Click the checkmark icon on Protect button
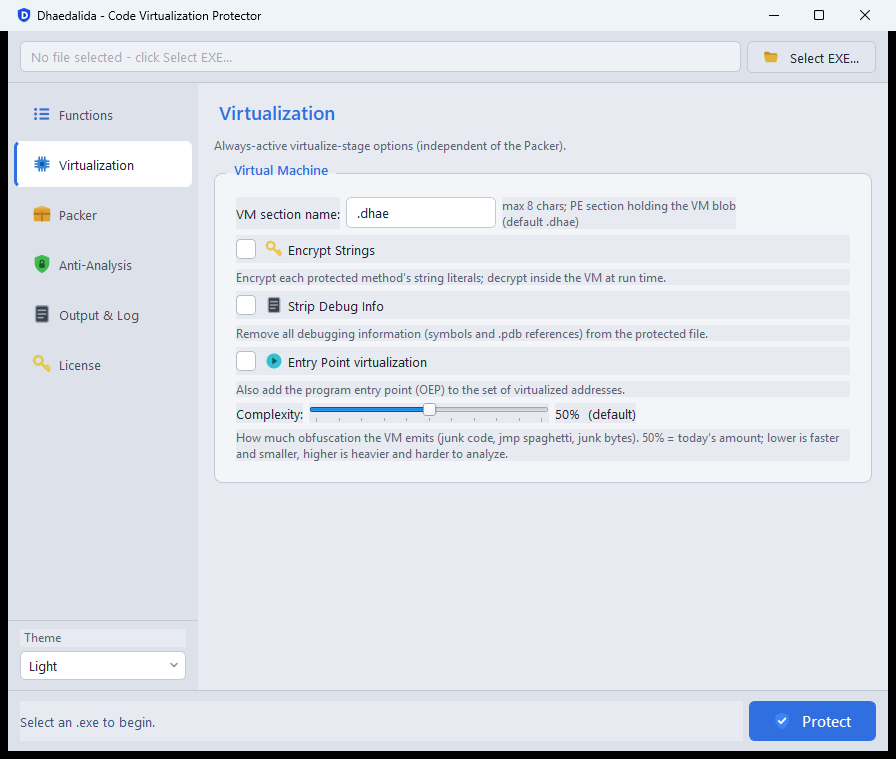 tap(782, 721)
